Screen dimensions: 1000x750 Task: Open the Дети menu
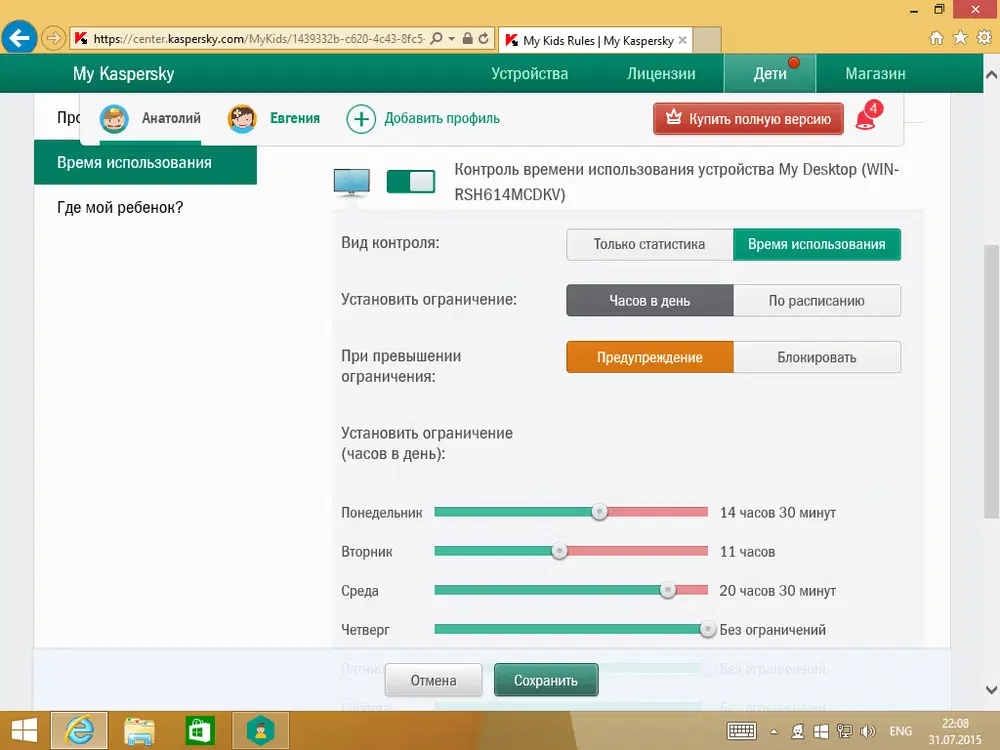click(770, 73)
